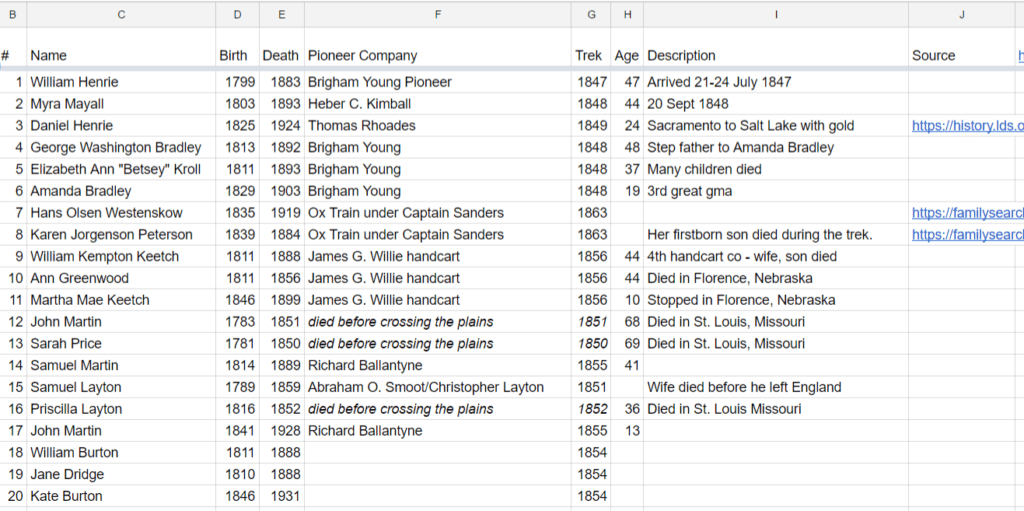Click 'Died in Florence, Nebraska' cell
Viewport: 1024px width, 511px height.
(x=776, y=278)
